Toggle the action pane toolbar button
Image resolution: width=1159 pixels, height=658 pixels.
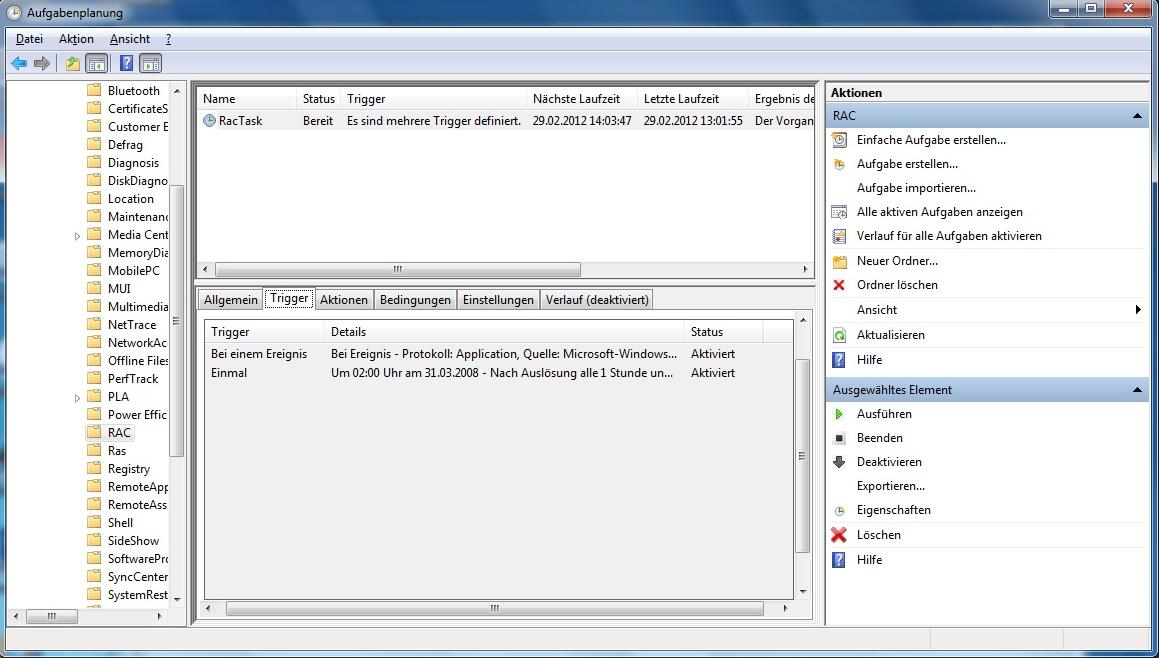click(x=150, y=64)
